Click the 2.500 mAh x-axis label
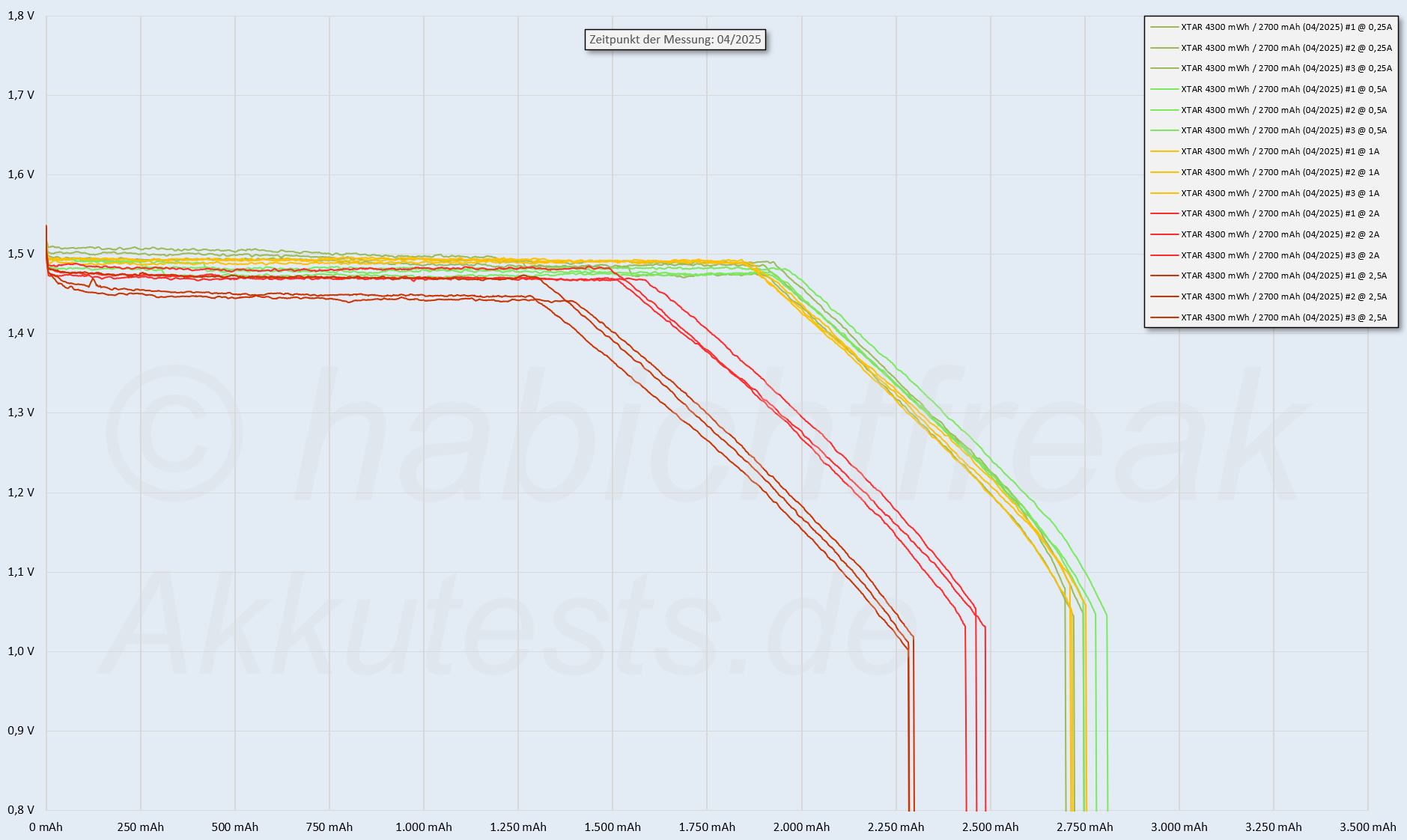 pyautogui.click(x=991, y=827)
